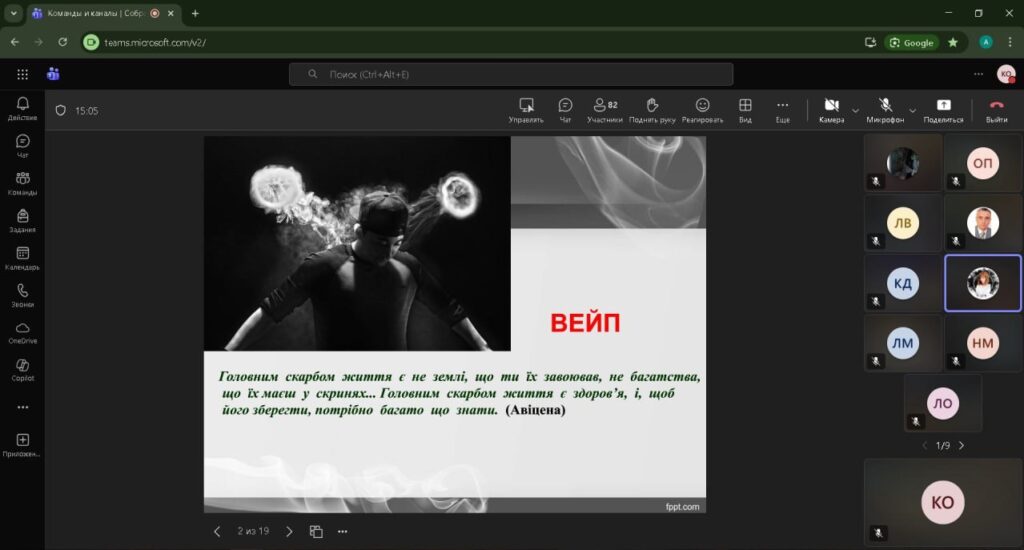Image resolution: width=1024 pixels, height=550 pixels.
Task: Go to the next participants page
Action: [962, 445]
